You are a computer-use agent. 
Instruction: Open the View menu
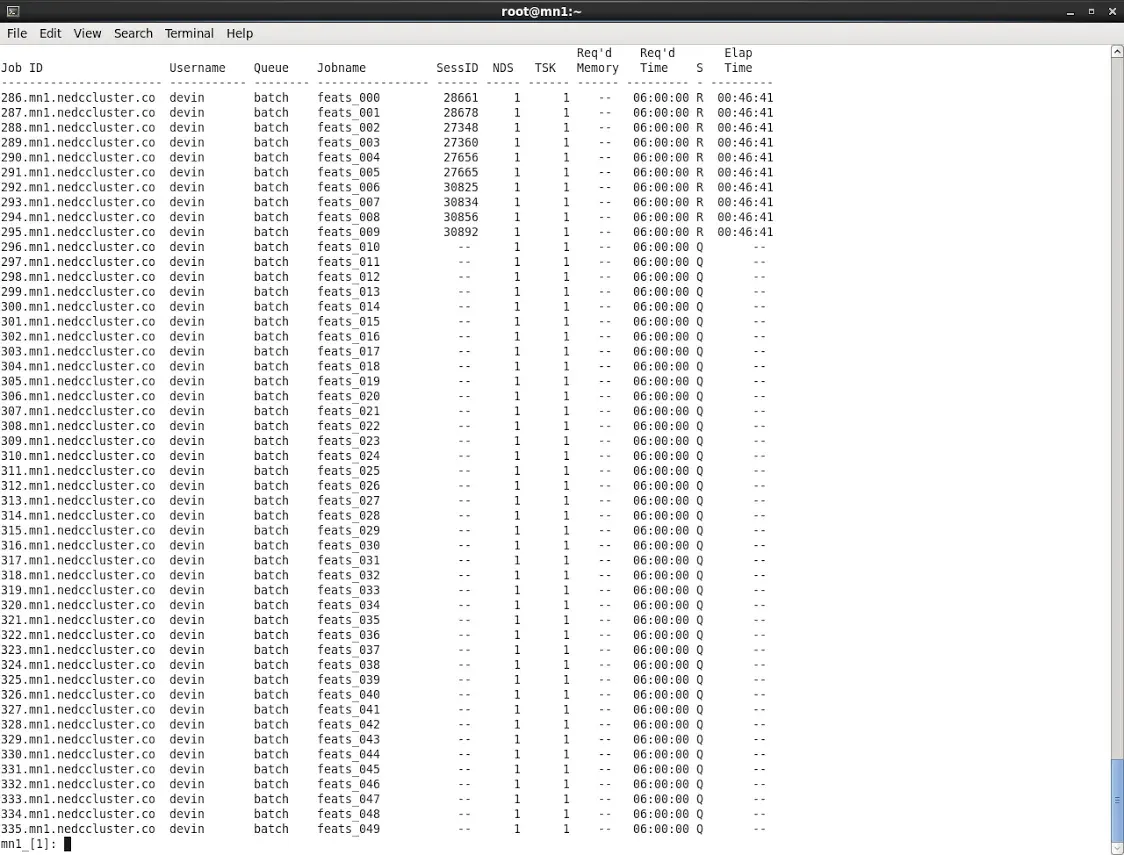[x=87, y=33]
